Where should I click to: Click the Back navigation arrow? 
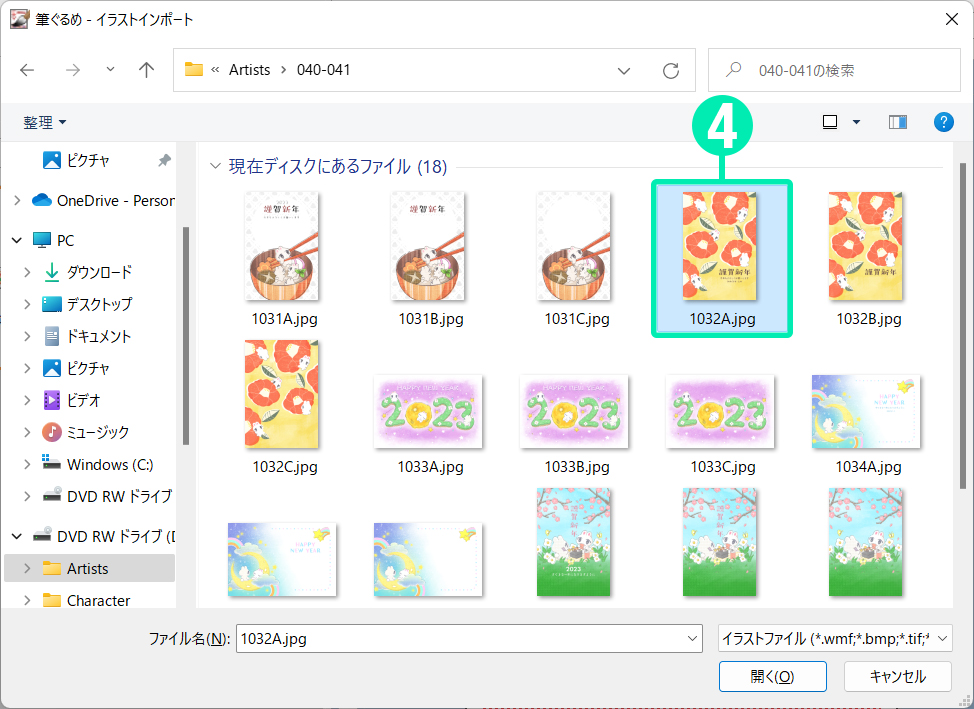(27, 70)
